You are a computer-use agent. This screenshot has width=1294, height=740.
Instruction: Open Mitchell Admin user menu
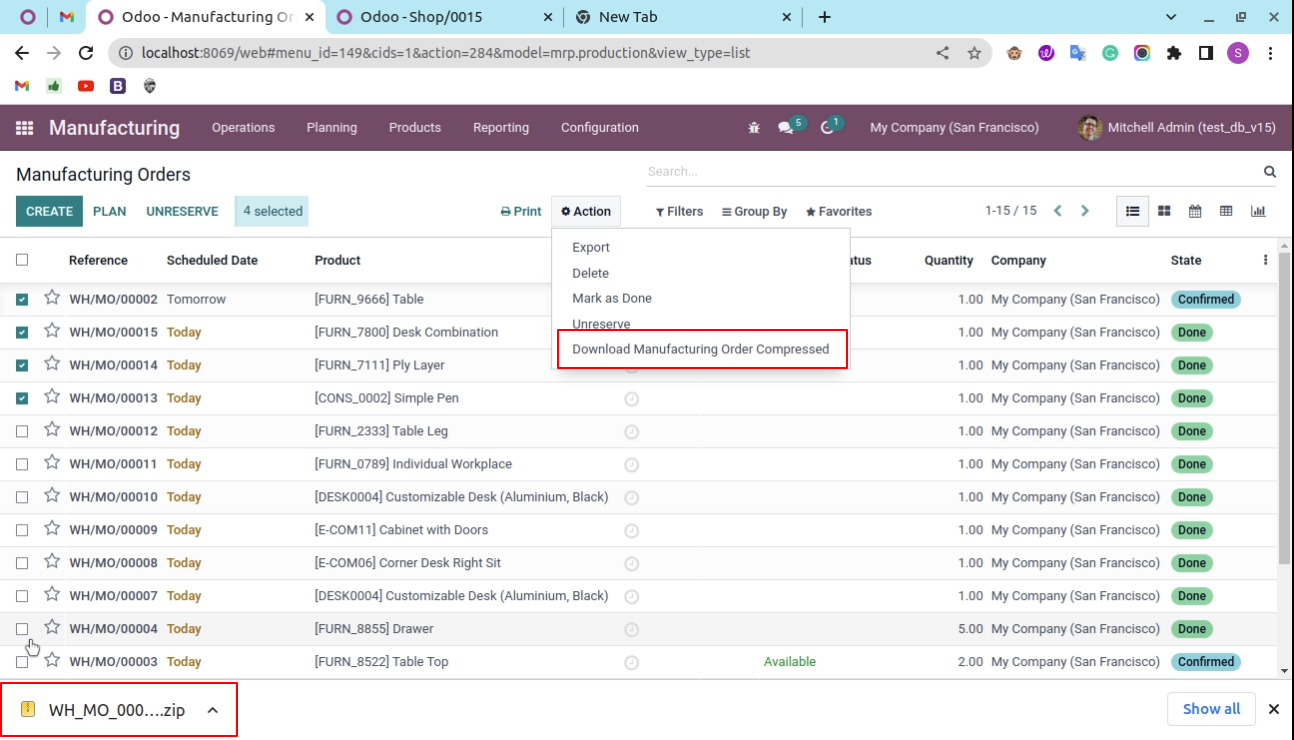(1177, 128)
